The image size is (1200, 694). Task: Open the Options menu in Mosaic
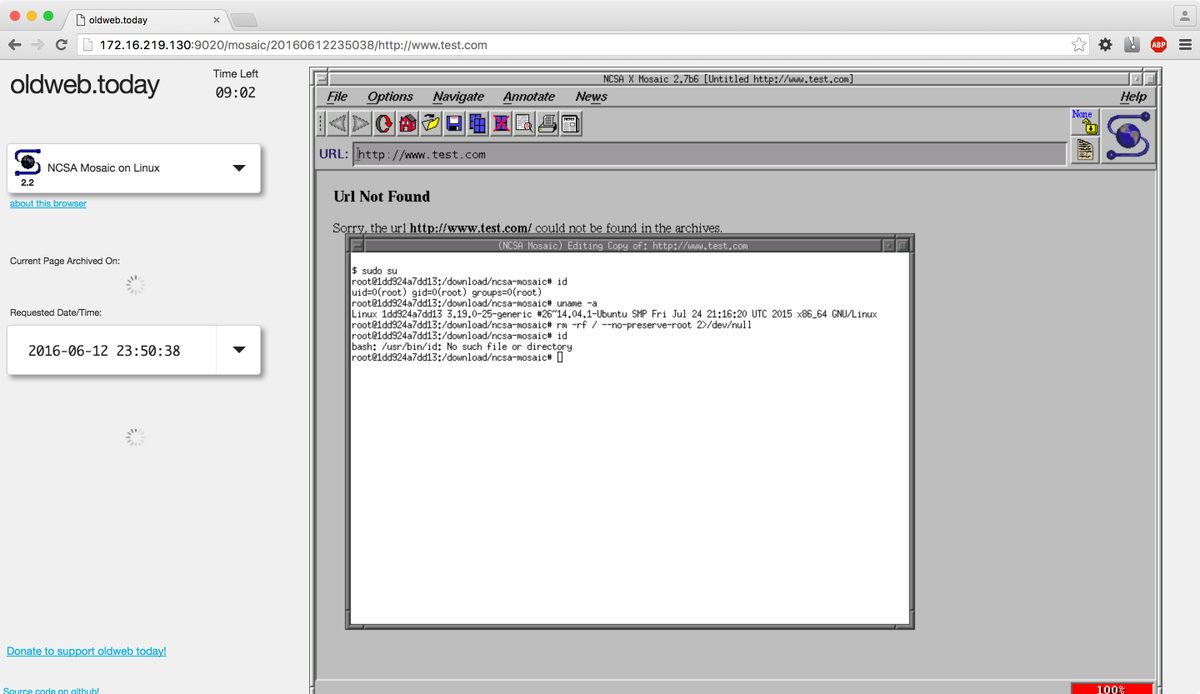tap(390, 97)
